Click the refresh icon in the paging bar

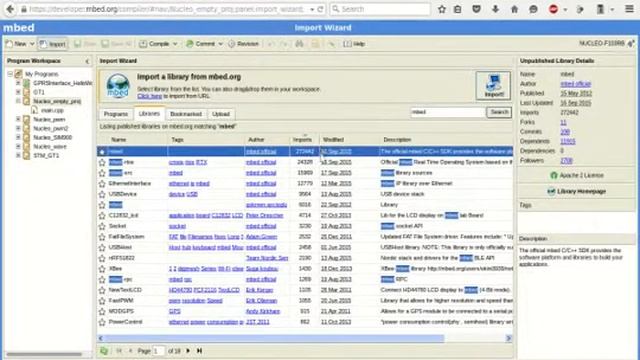[104, 351]
